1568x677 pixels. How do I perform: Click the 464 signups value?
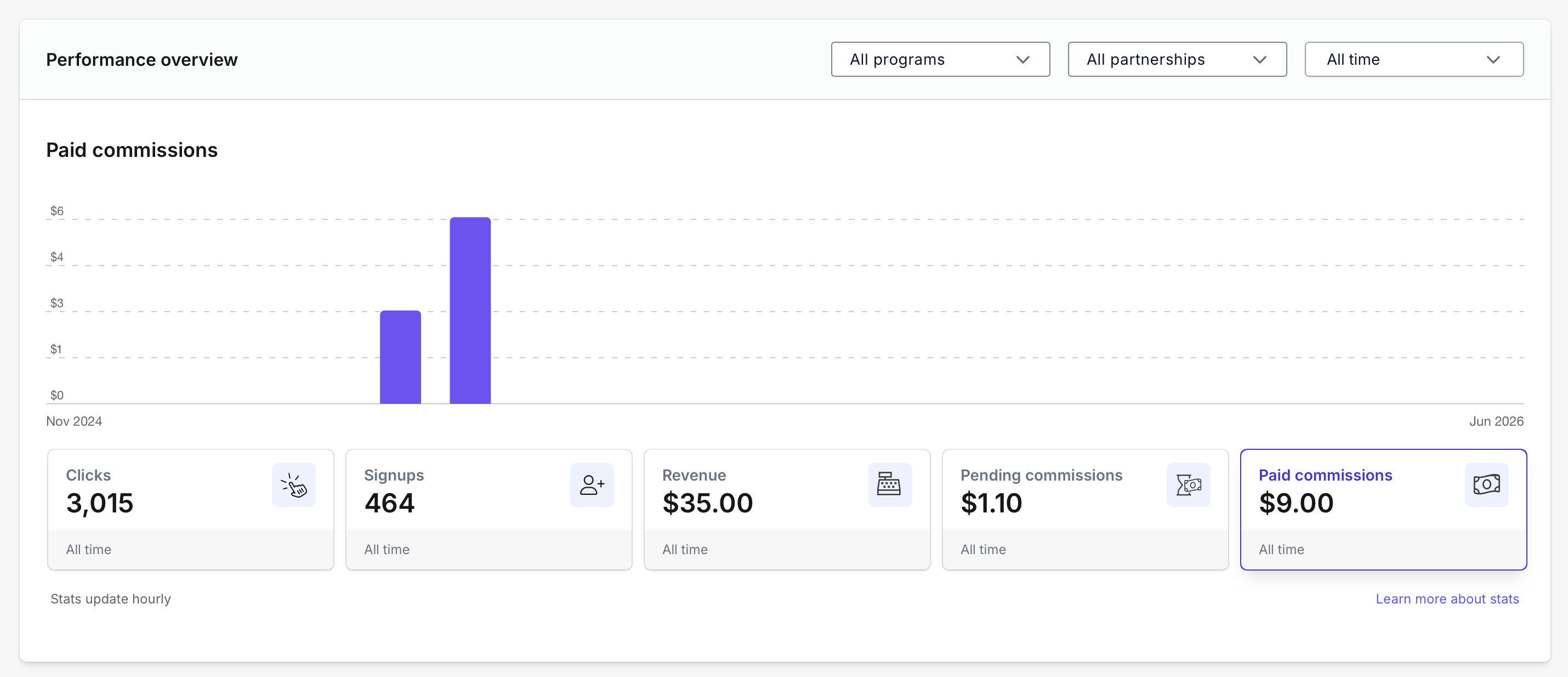click(390, 503)
